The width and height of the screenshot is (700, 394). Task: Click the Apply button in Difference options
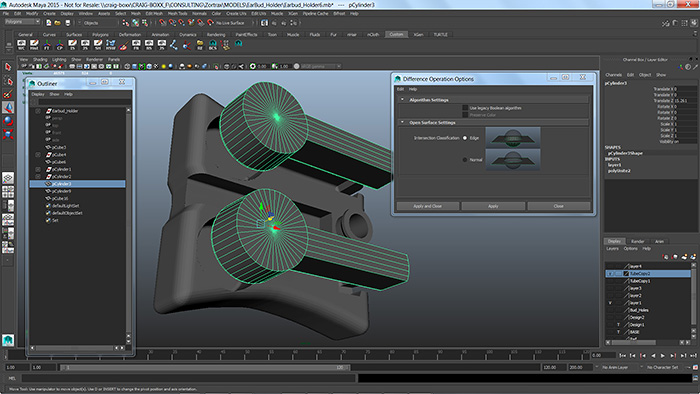[493, 206]
